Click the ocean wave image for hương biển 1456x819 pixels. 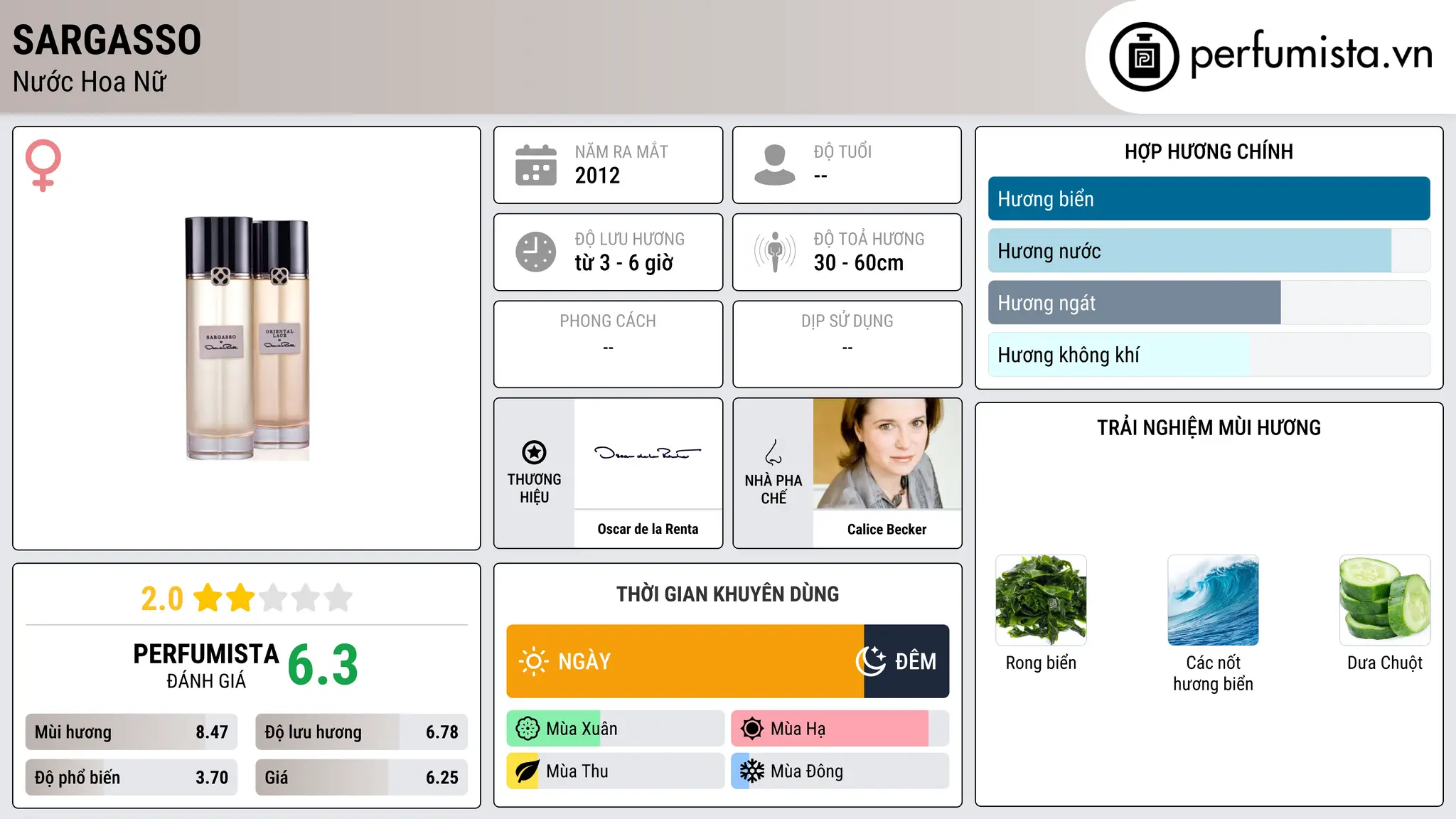(x=1213, y=600)
